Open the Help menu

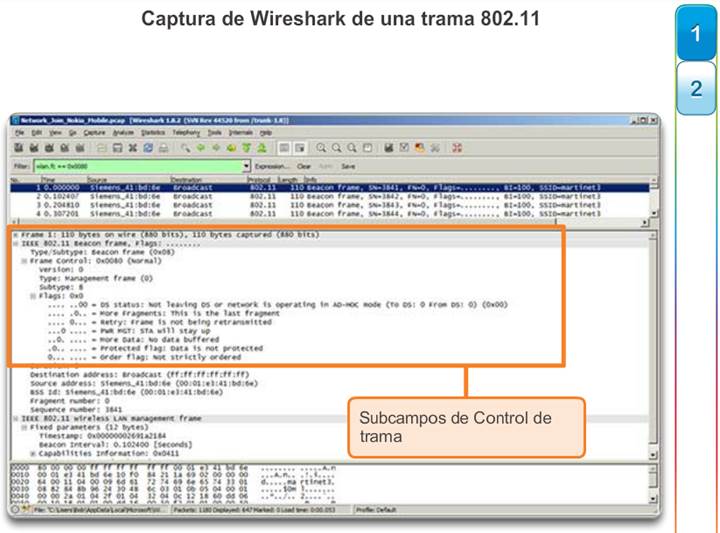(265, 133)
